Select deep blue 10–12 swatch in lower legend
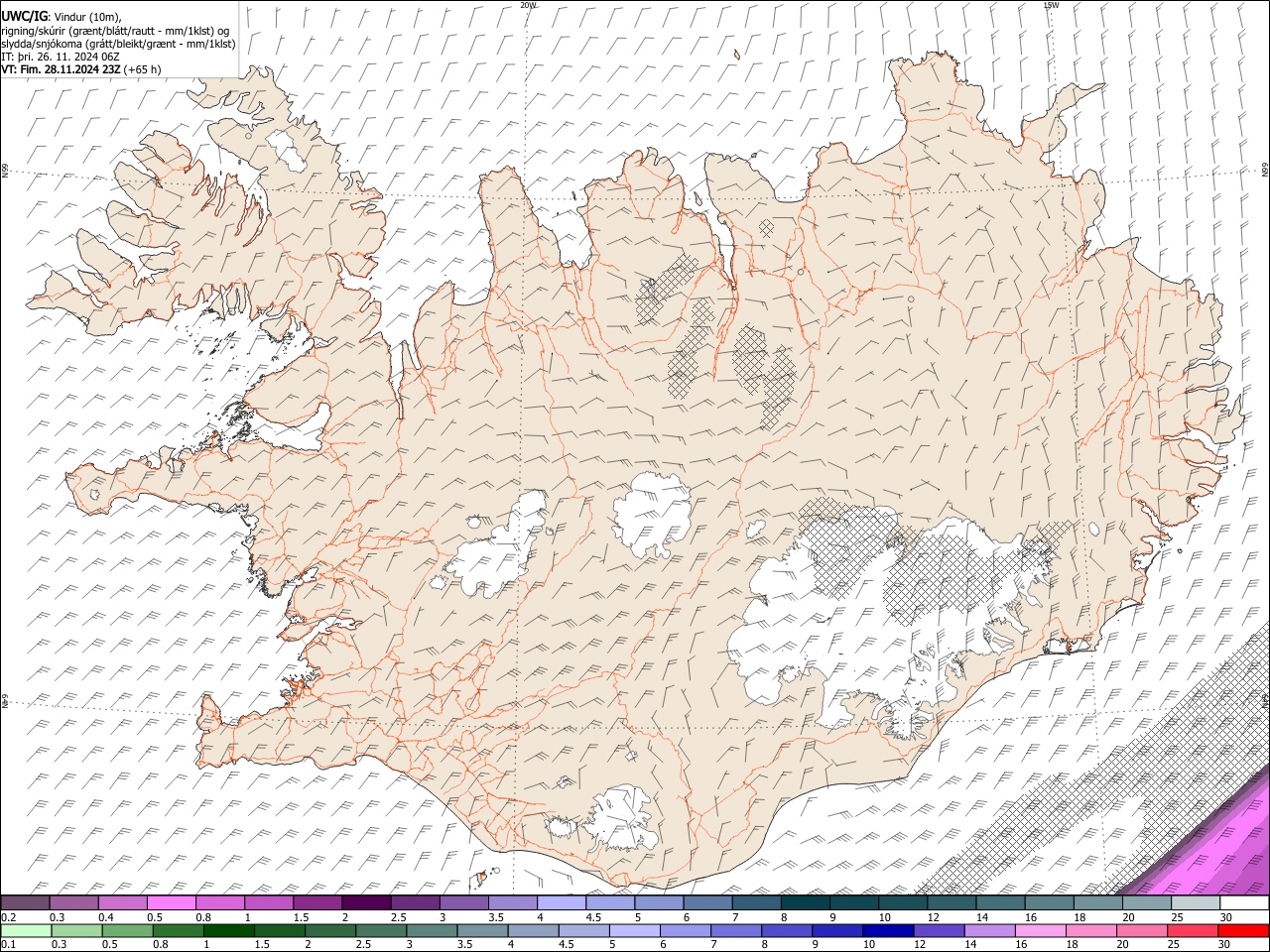This screenshot has width=1270, height=952. [x=887, y=930]
